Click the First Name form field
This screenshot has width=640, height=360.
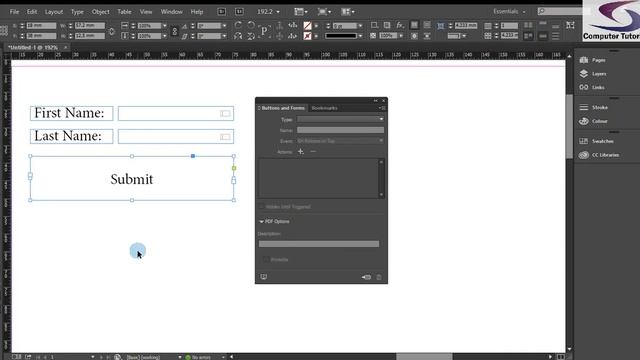coord(176,113)
